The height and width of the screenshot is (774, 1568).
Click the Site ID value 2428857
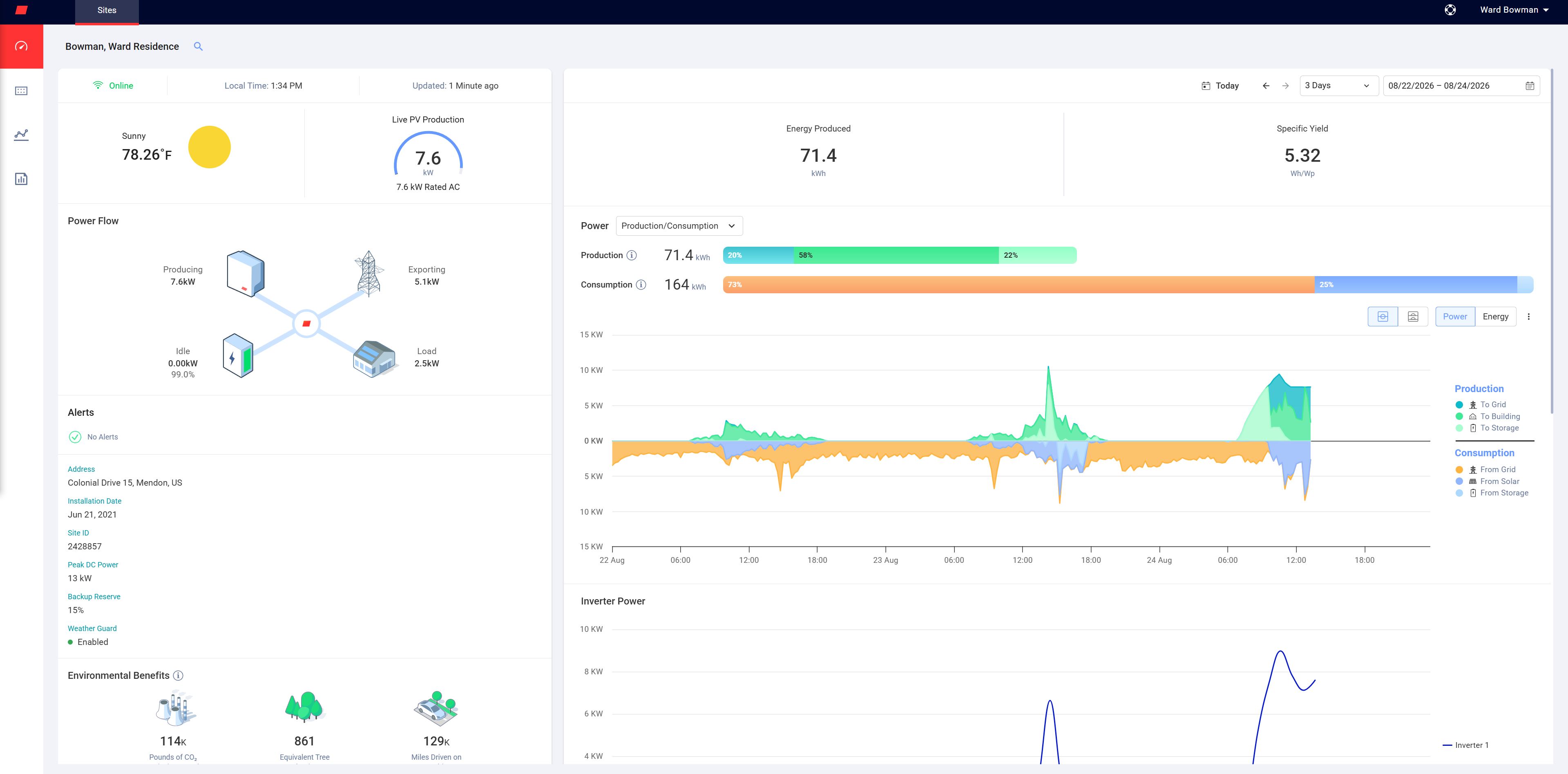click(x=85, y=546)
